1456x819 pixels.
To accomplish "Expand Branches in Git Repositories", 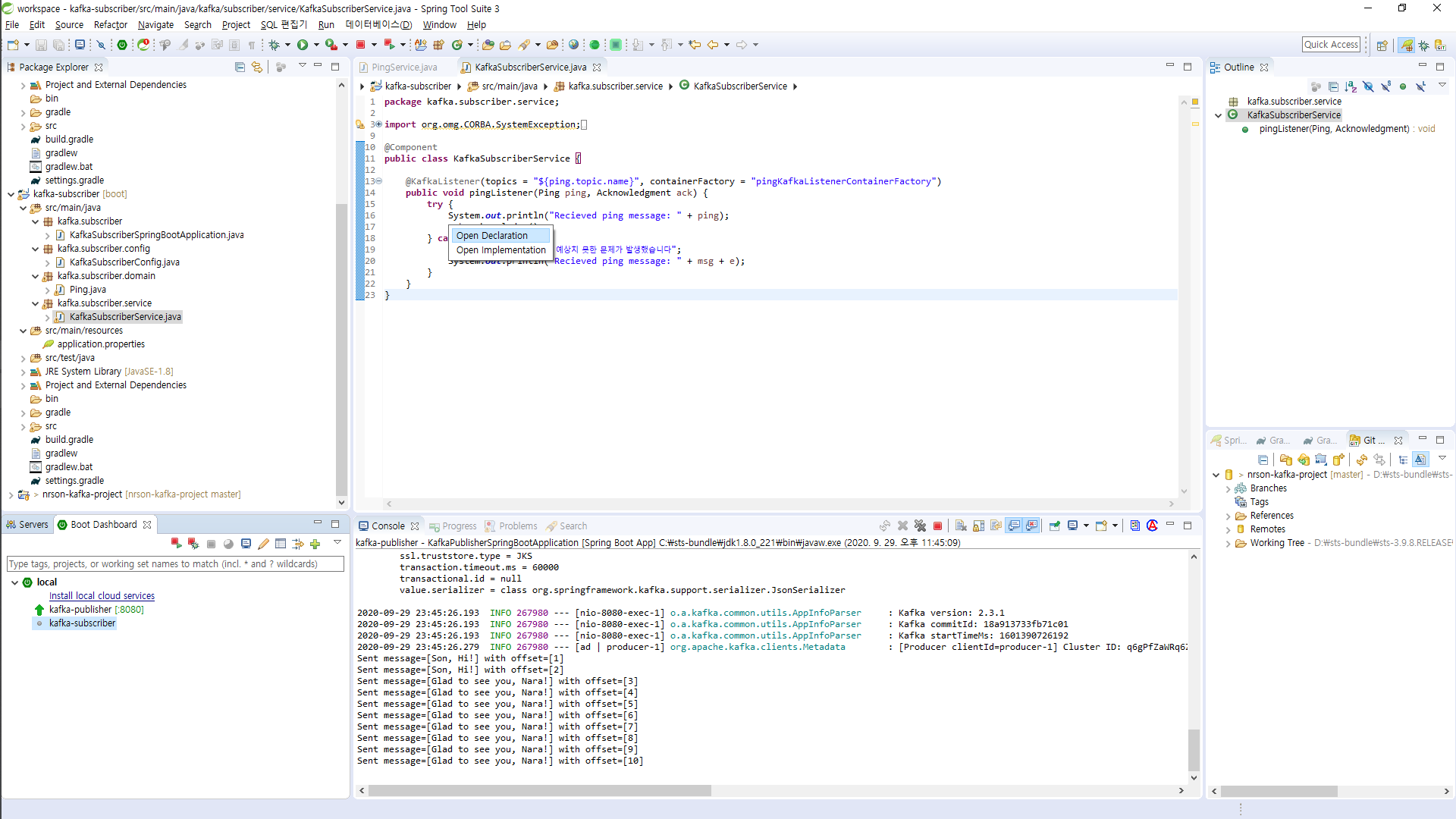I will pos(1228,488).
